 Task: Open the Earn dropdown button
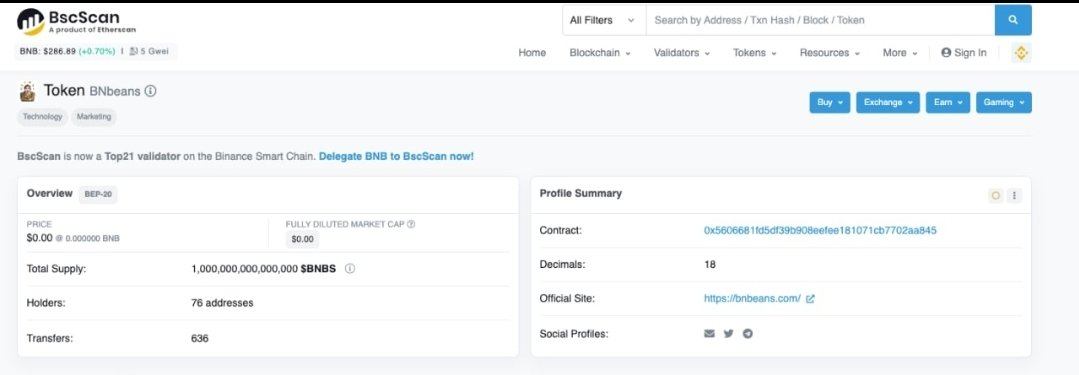pos(948,103)
